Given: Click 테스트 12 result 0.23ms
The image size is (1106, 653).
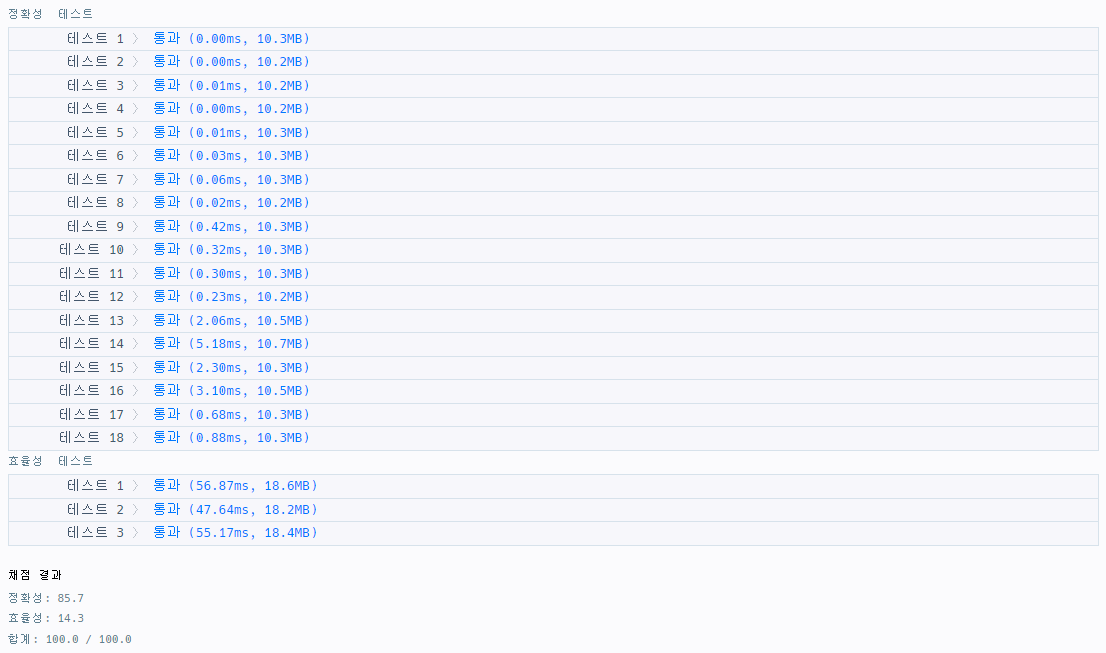Looking at the screenshot, I should pos(231,297).
